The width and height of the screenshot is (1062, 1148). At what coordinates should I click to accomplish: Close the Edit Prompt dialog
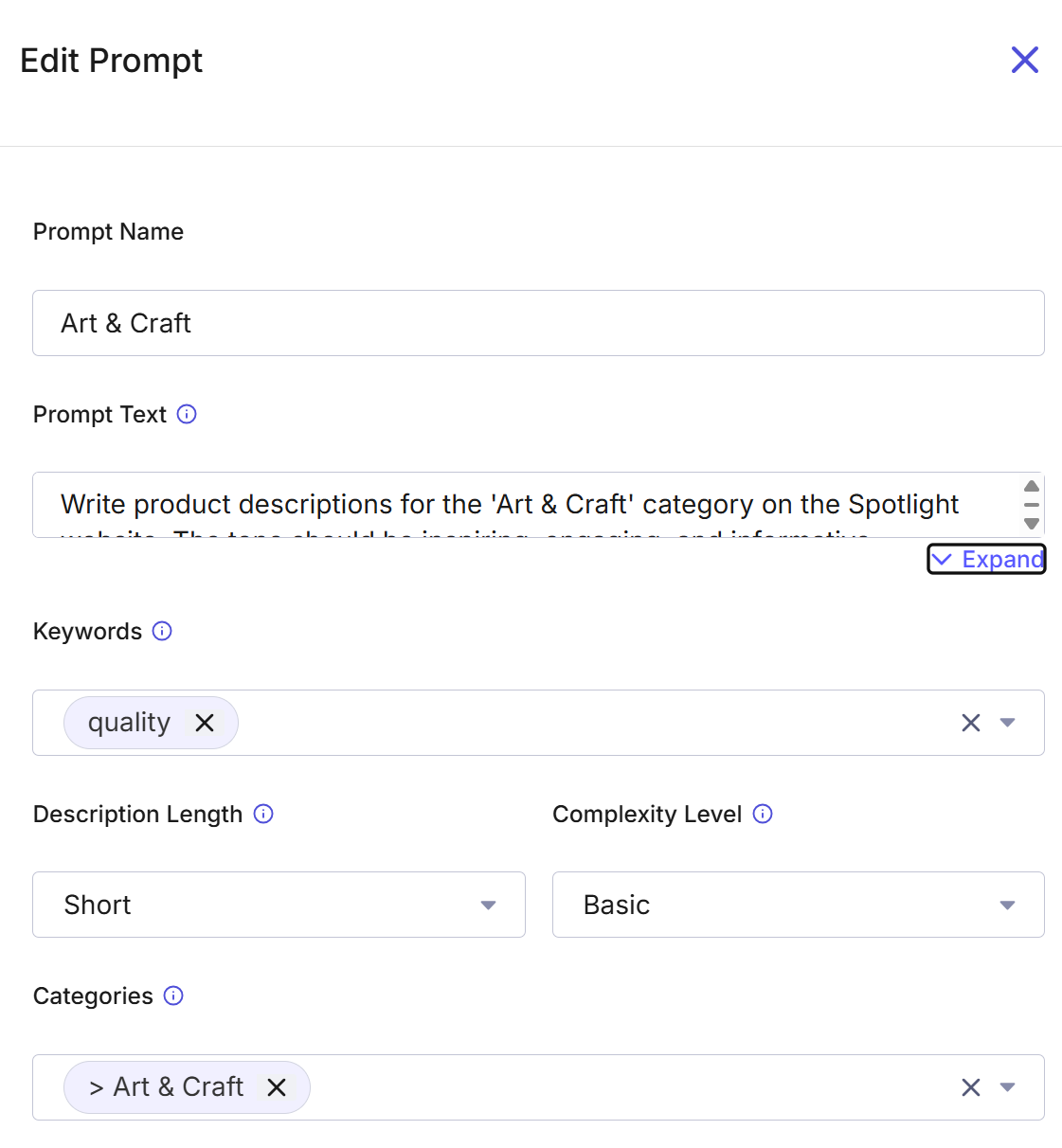tap(1025, 60)
